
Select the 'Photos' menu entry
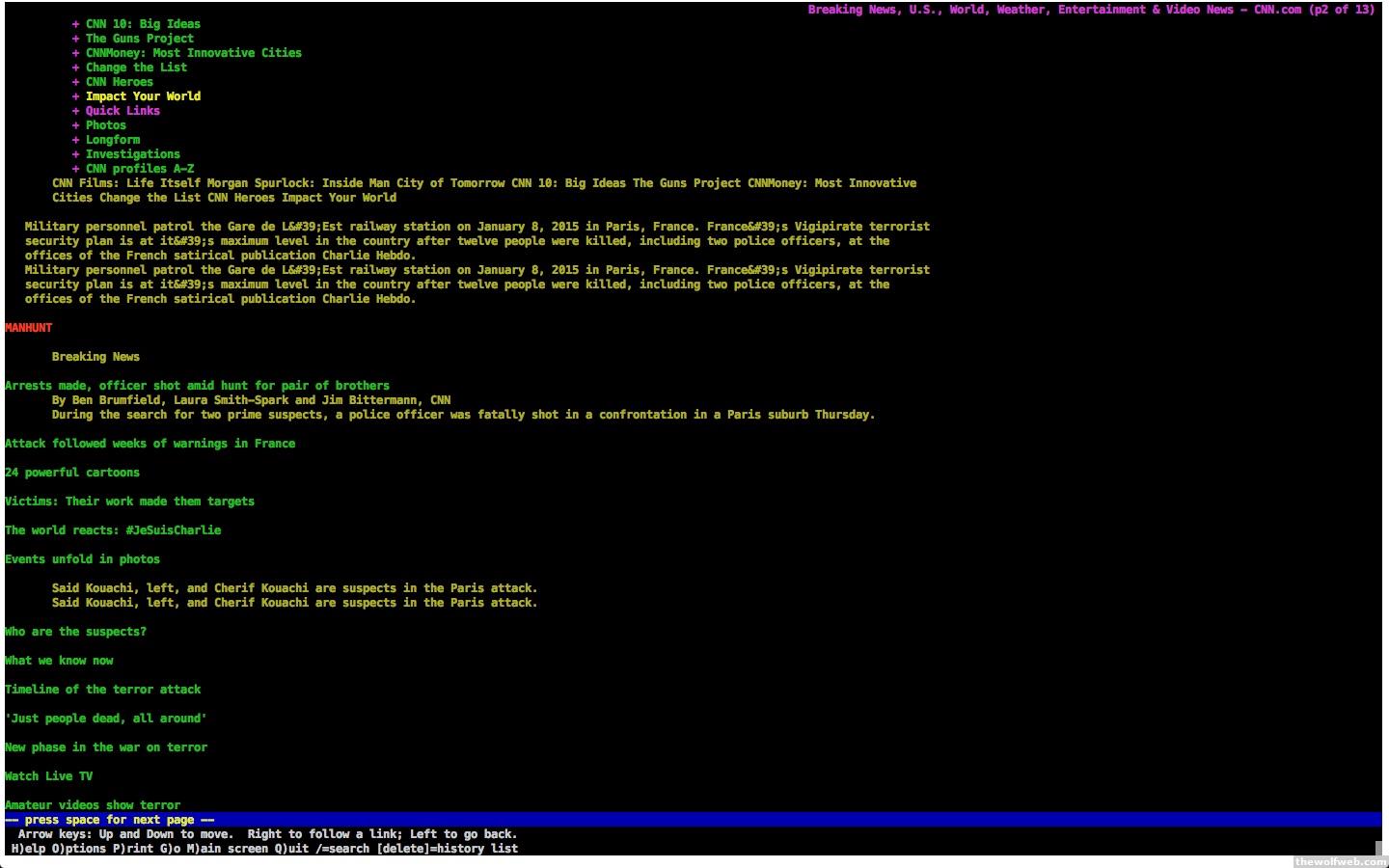pos(105,125)
